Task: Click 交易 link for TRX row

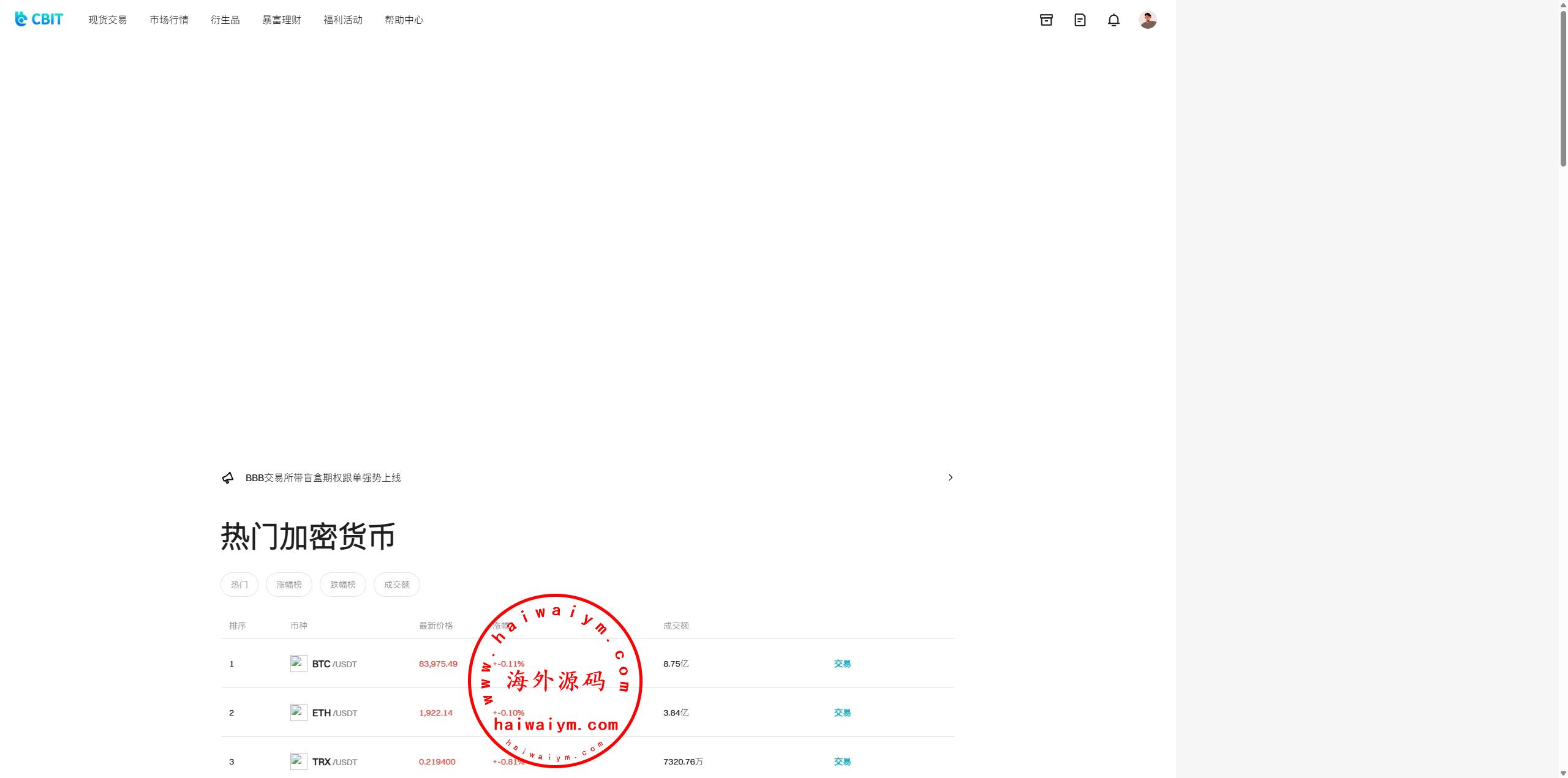Action: [x=842, y=761]
